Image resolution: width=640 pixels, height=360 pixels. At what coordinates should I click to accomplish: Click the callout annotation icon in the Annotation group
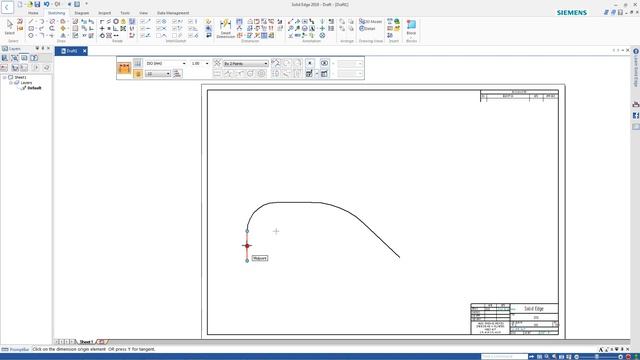[297, 21]
